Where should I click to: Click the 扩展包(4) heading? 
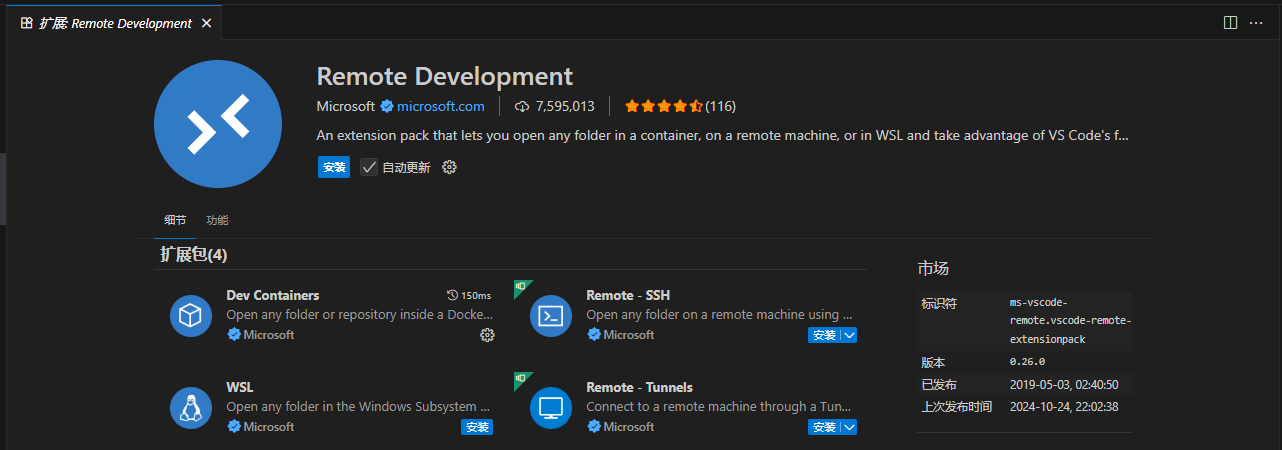[x=194, y=255]
